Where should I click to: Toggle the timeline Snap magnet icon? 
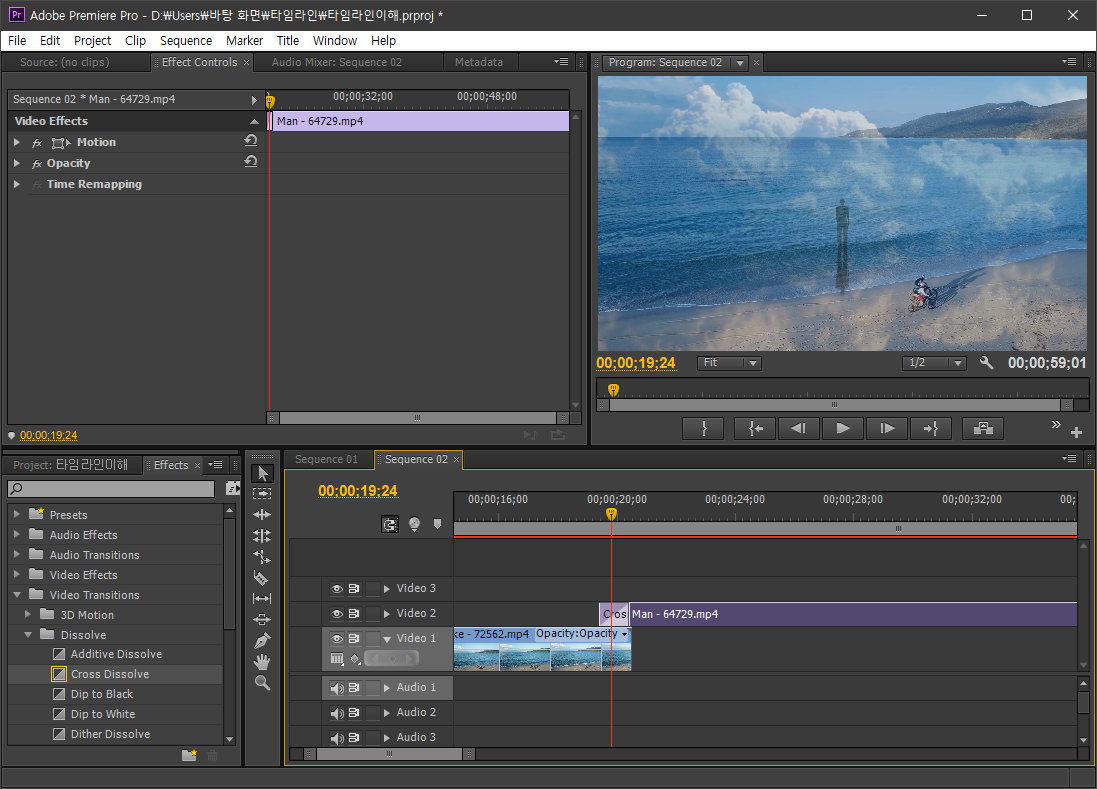coord(390,524)
